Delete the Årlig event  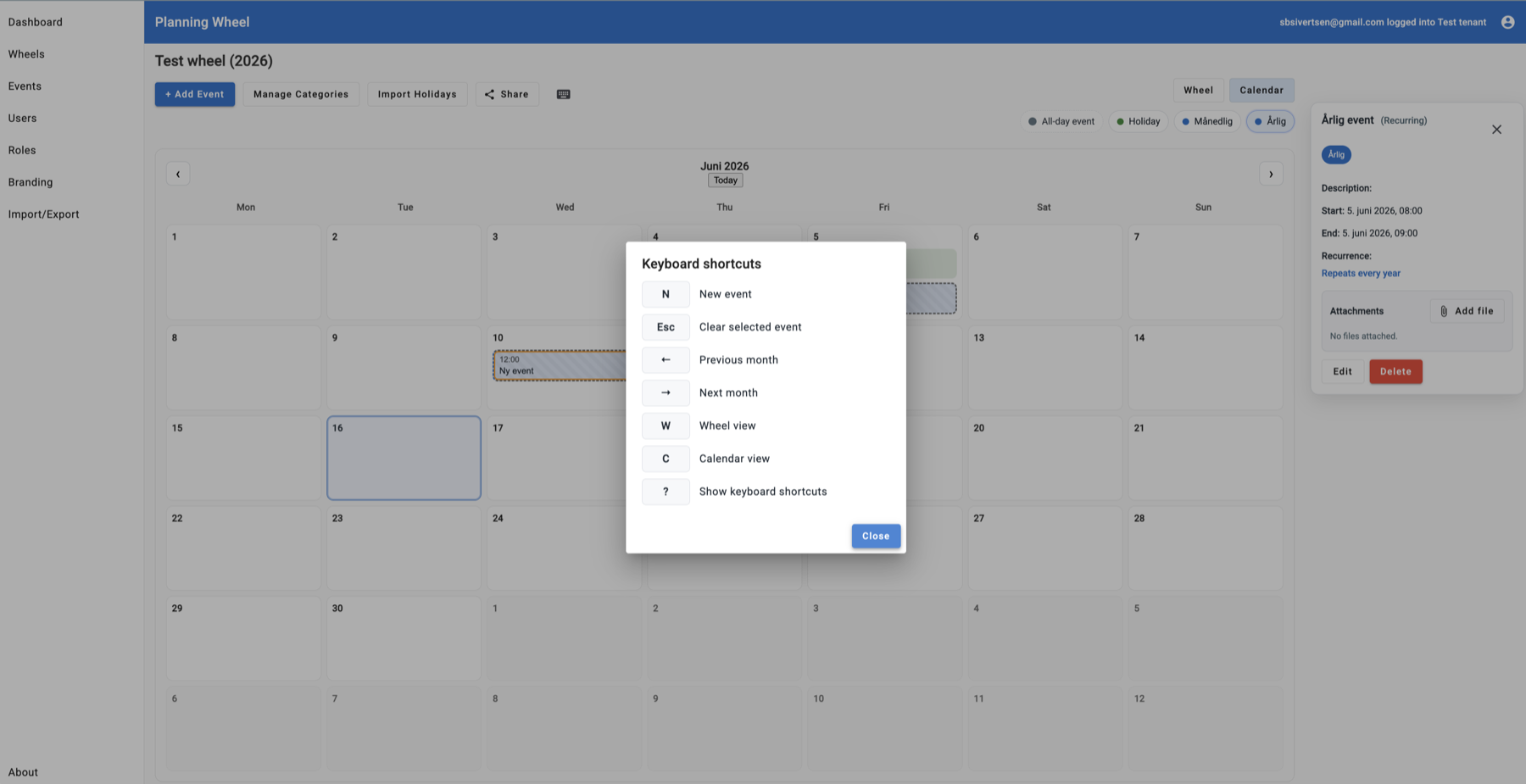tap(1395, 371)
